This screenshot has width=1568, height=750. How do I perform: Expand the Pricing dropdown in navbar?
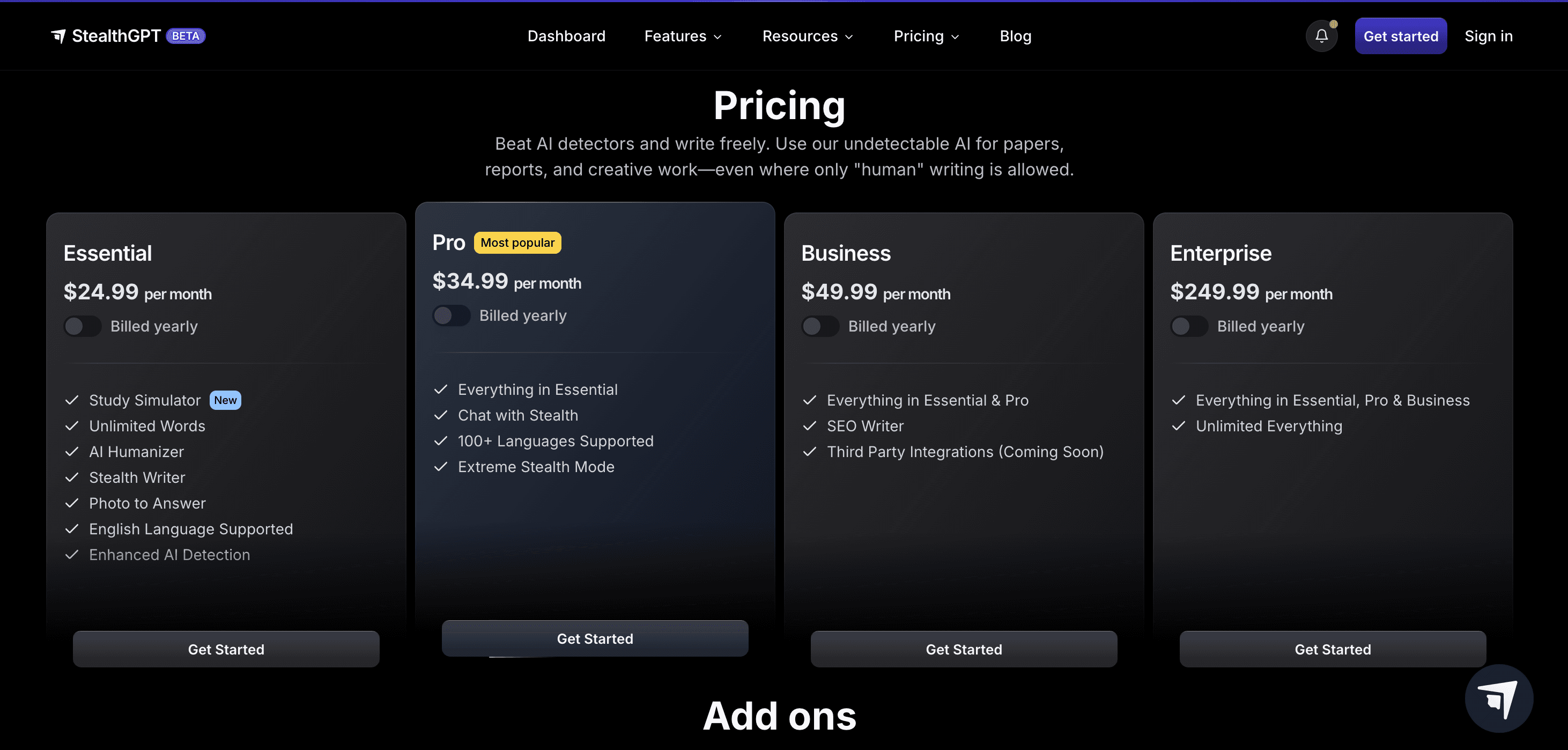pos(926,36)
